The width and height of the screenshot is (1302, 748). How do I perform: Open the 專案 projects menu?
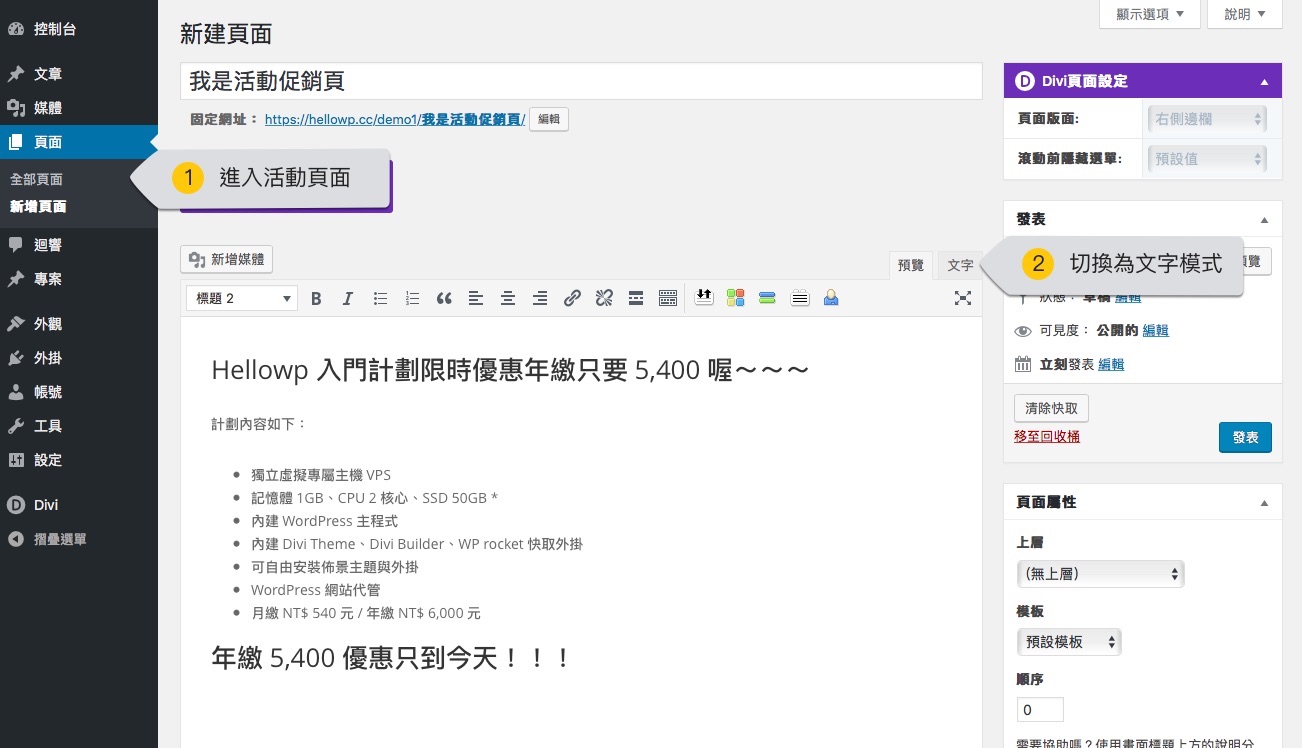(79, 279)
